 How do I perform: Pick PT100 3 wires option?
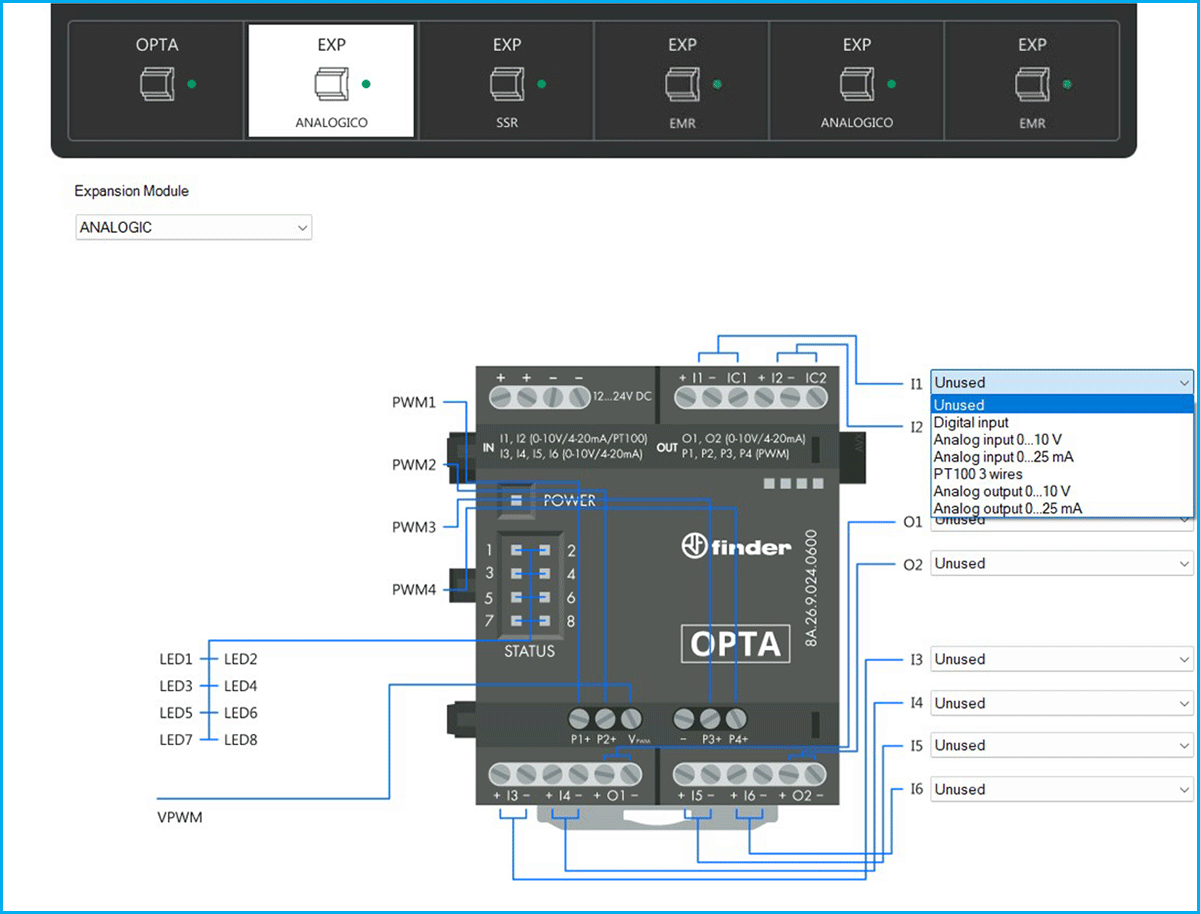pos(977,474)
